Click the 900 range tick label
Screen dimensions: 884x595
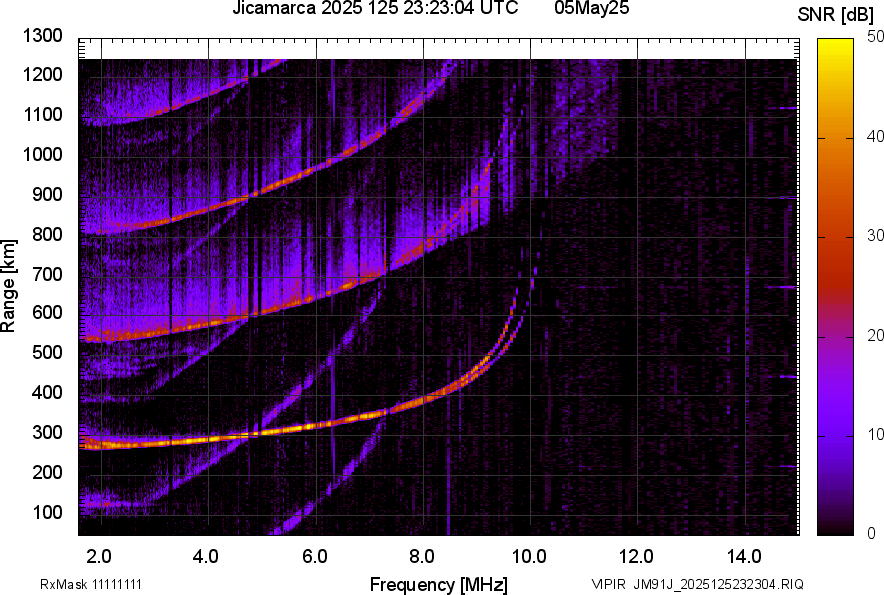coord(47,194)
